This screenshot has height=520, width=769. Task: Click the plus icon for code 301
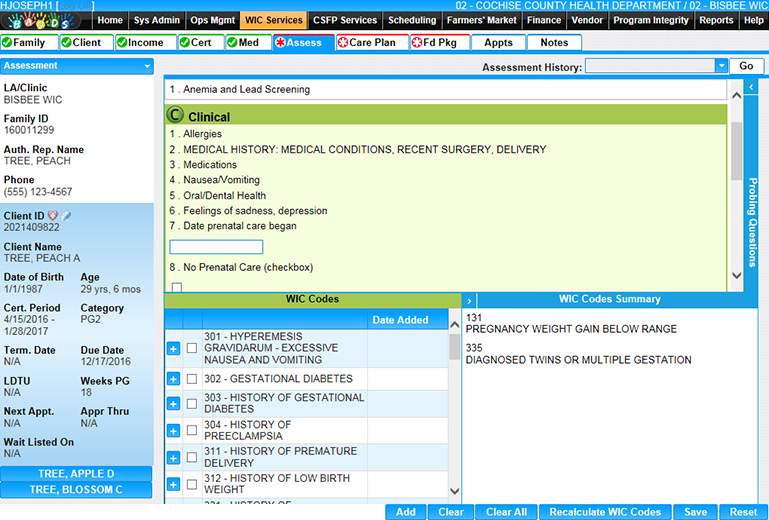[x=173, y=348]
